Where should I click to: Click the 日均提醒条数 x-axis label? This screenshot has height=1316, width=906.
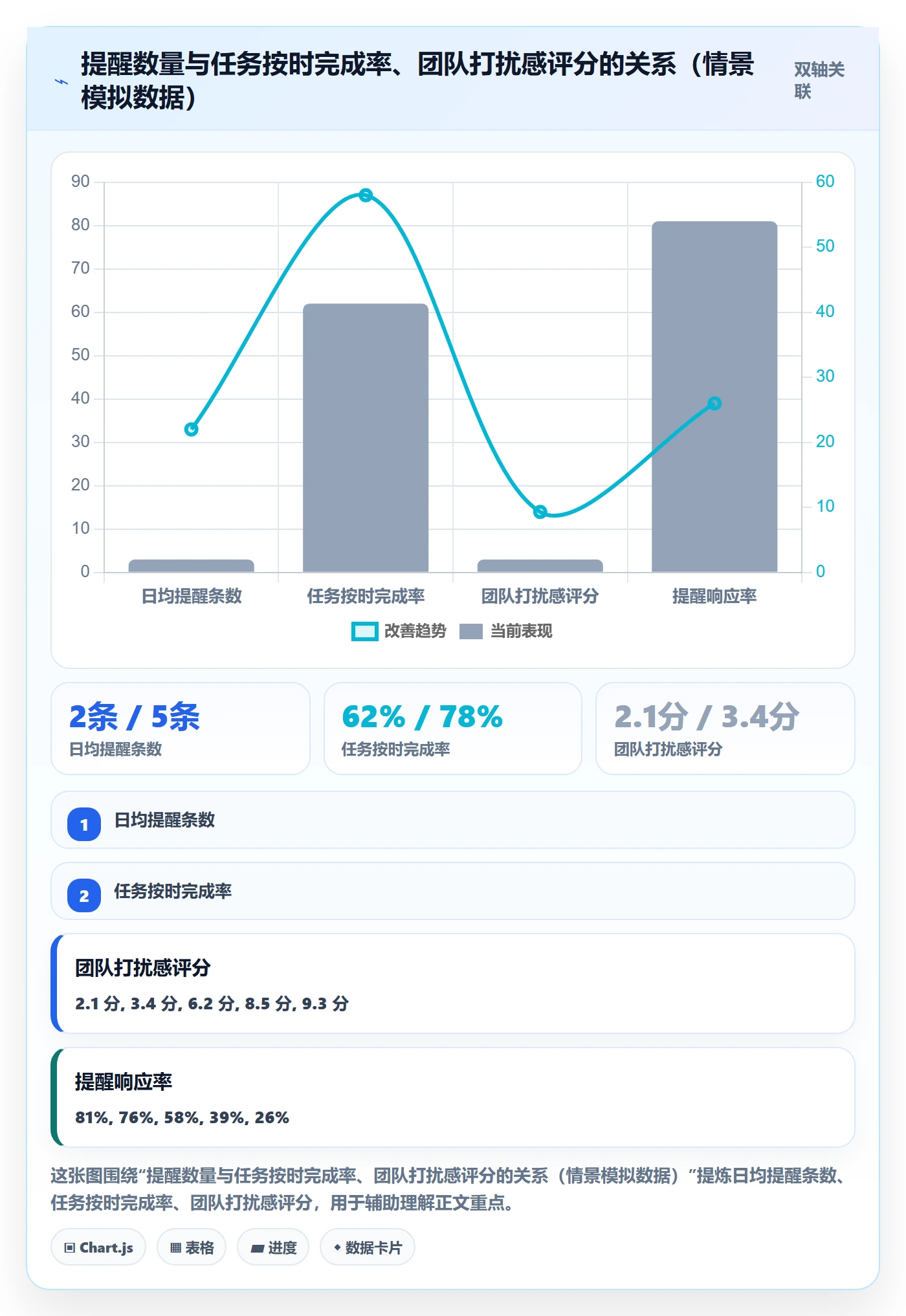pyautogui.click(x=192, y=596)
